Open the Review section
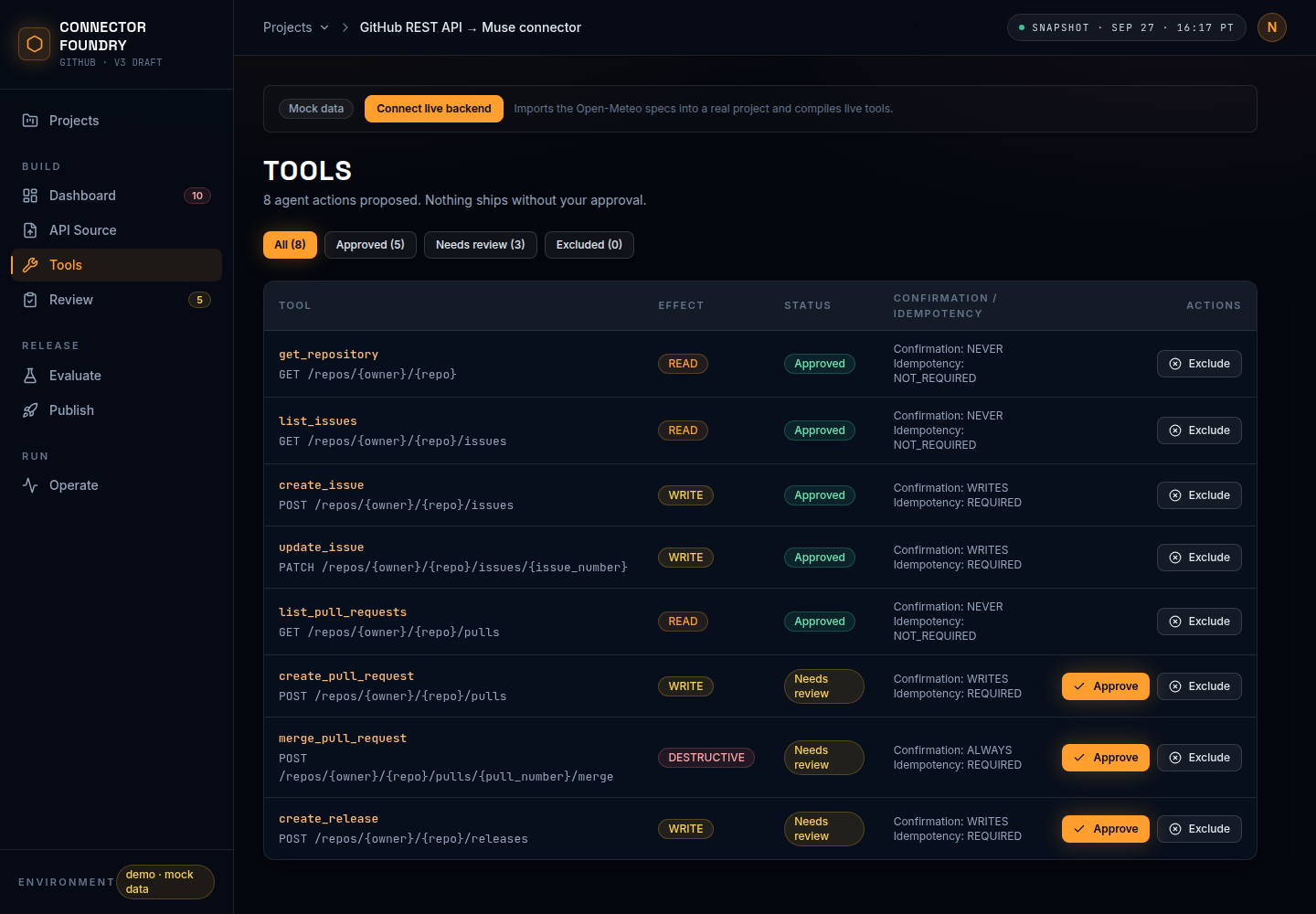This screenshot has height=914, width=1316. [x=116, y=300]
